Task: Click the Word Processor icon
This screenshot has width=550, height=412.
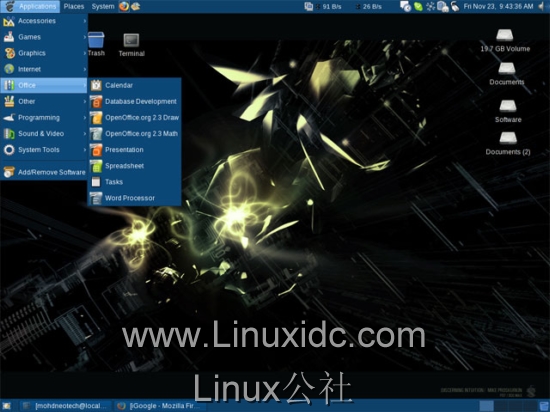Action: pos(96,198)
